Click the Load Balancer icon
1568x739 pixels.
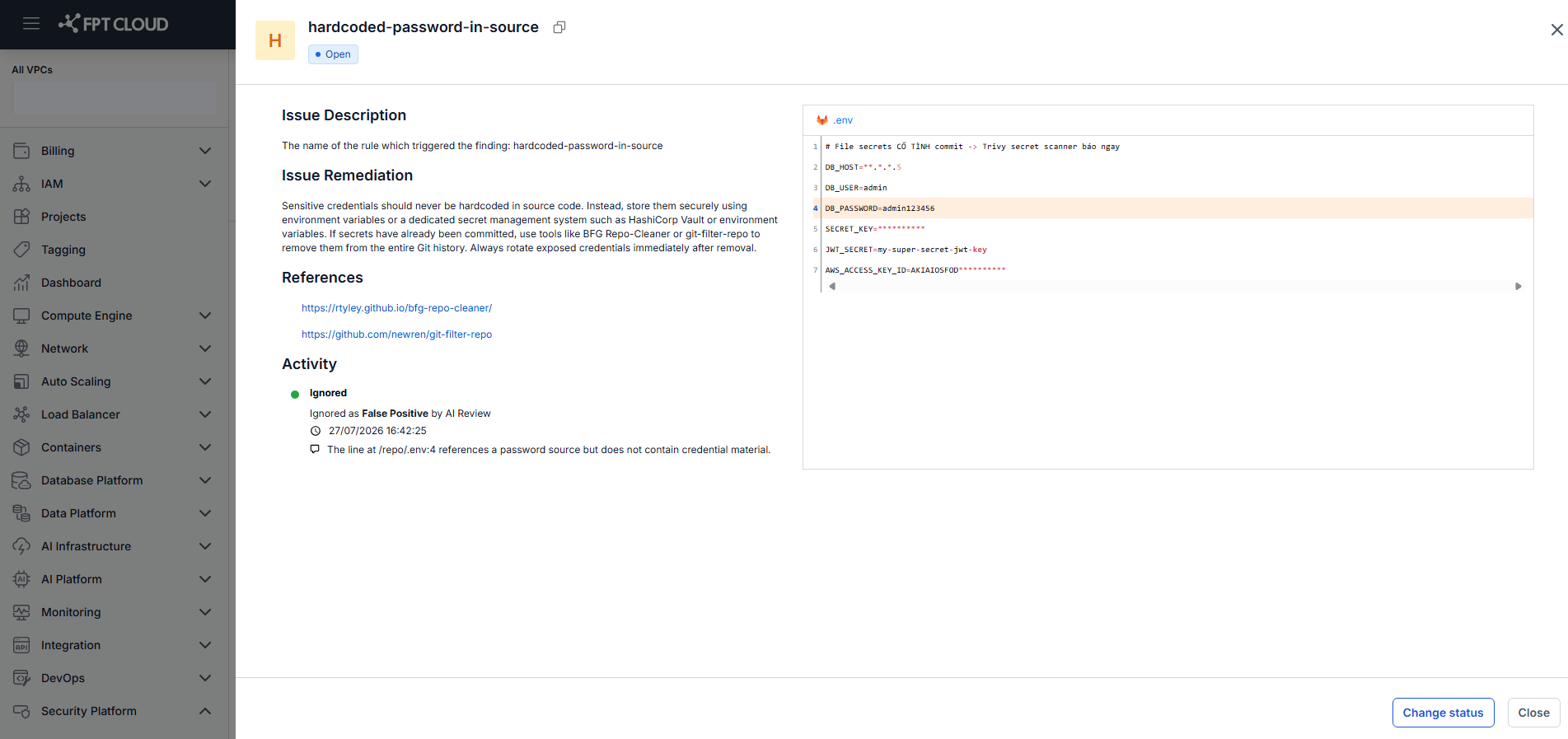click(x=21, y=414)
